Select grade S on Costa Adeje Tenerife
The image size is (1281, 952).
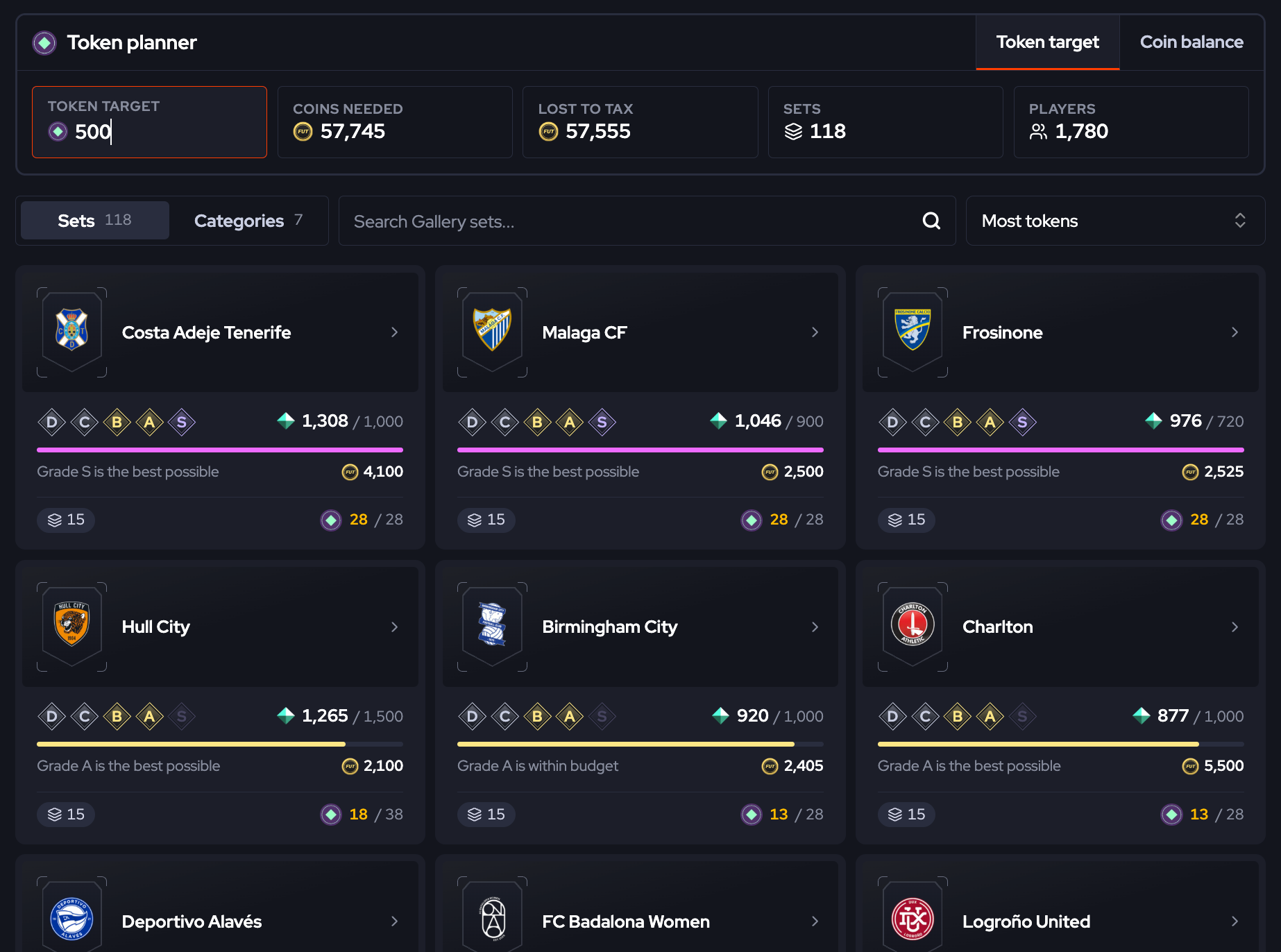coord(182,422)
